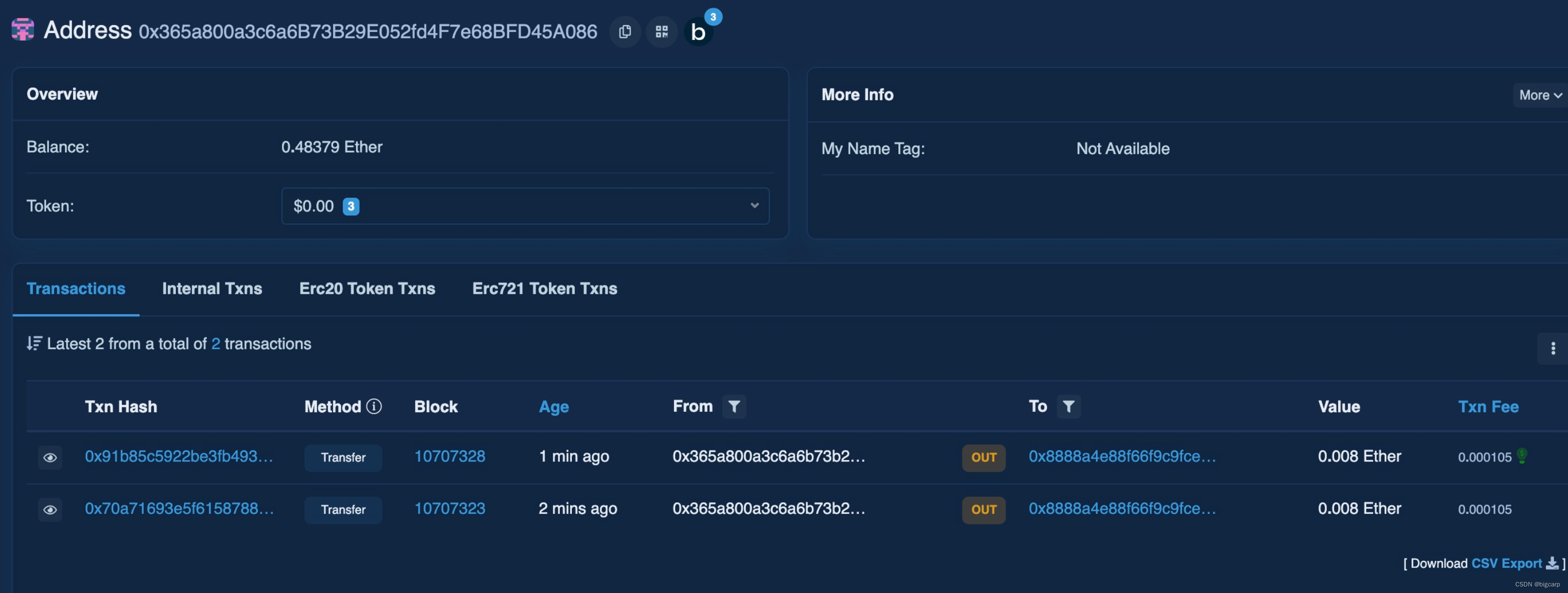Viewport: 1568px width, 593px height.
Task: Preview second transaction with the eye toggle
Action: point(50,509)
